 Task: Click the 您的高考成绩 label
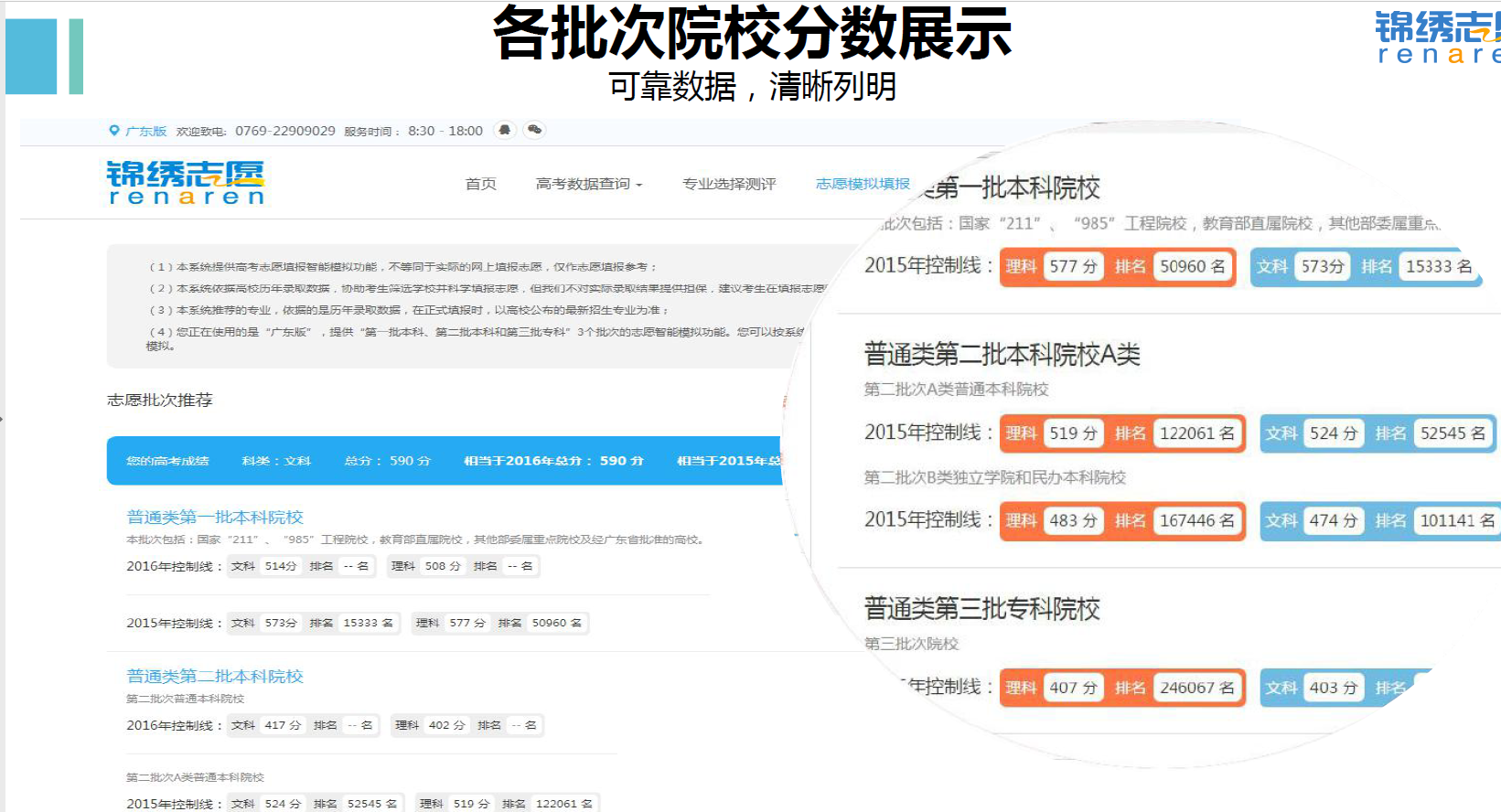167,461
